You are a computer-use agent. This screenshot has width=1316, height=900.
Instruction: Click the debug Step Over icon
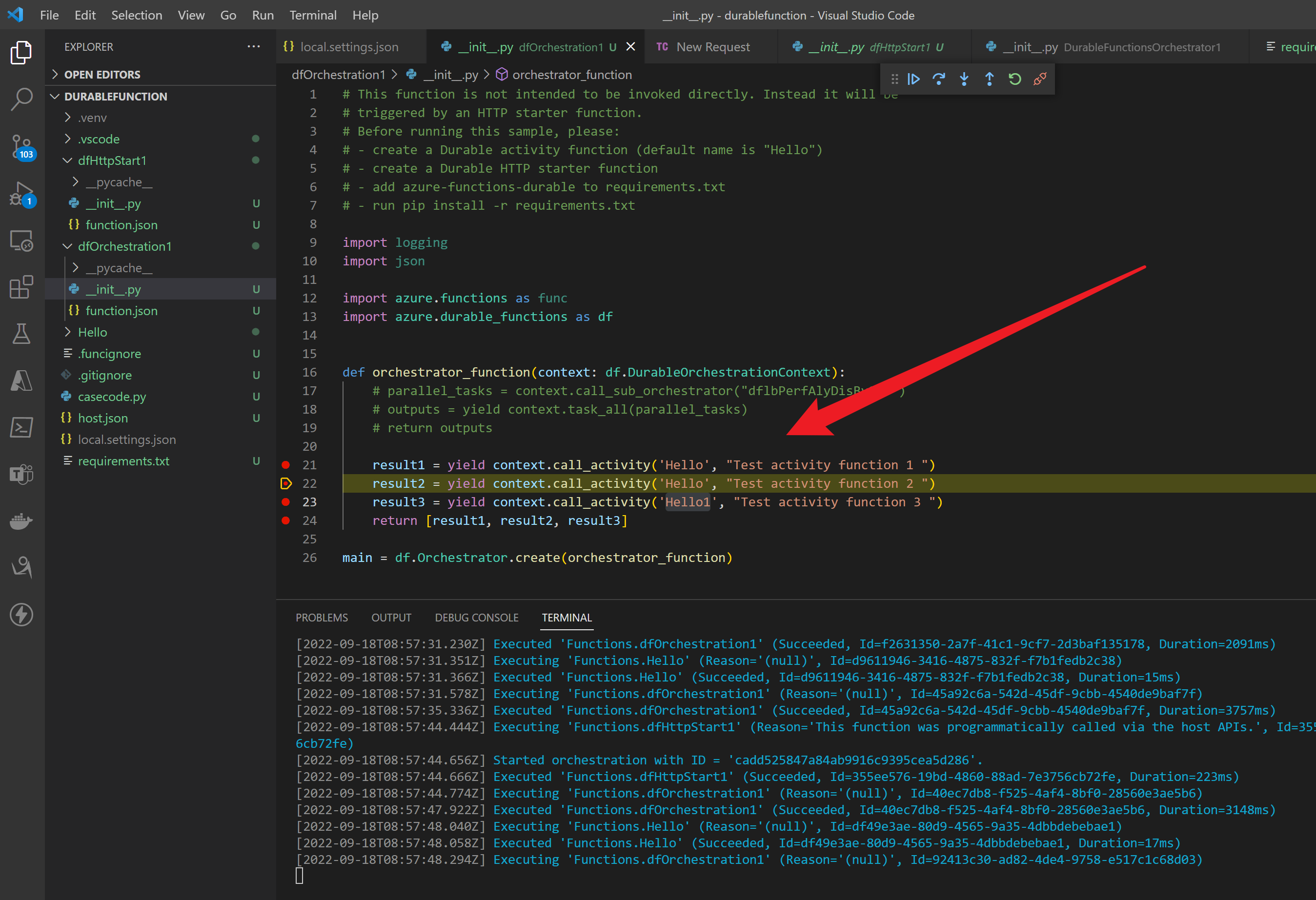(938, 79)
